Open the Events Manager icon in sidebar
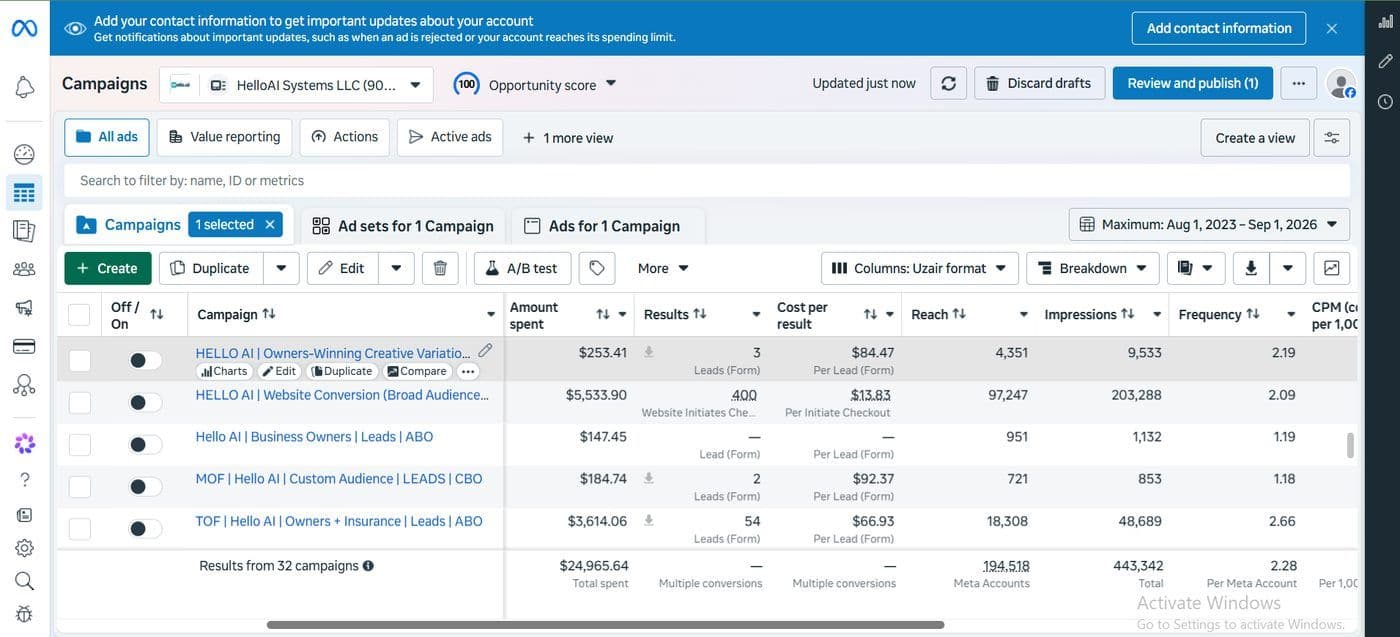The width and height of the screenshot is (1400, 637). tap(24, 385)
